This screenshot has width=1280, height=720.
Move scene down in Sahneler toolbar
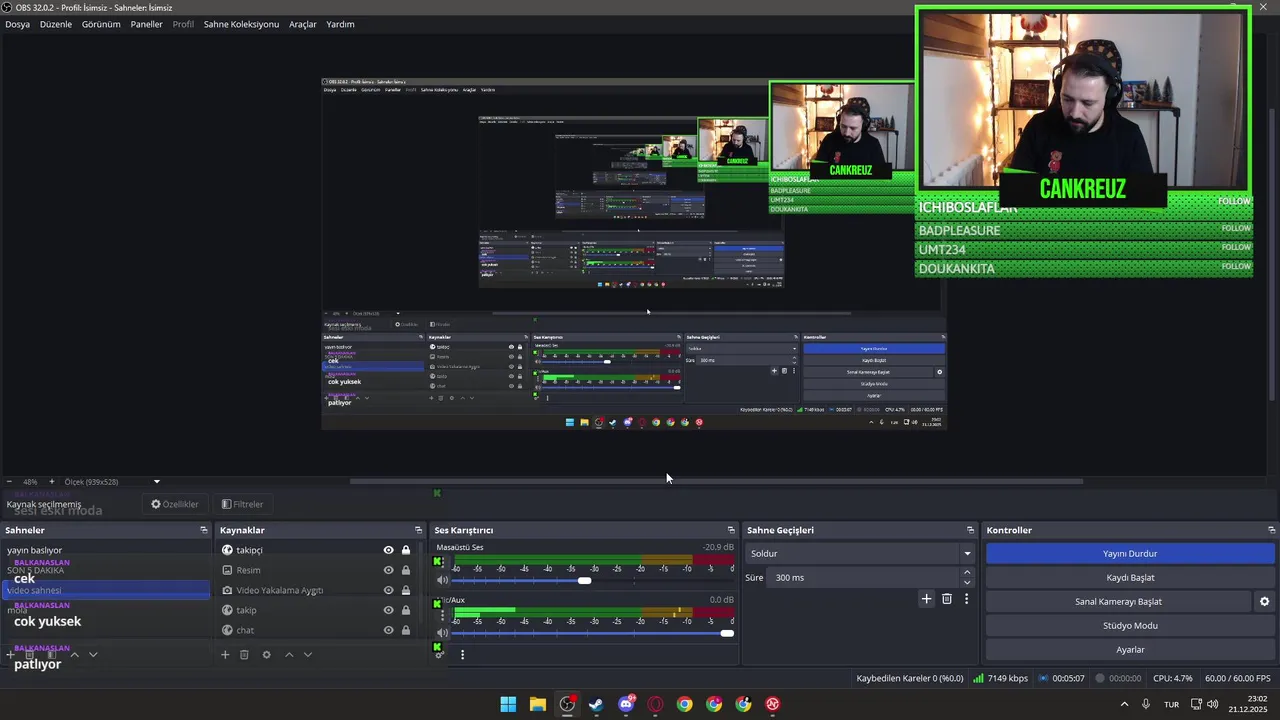93,655
